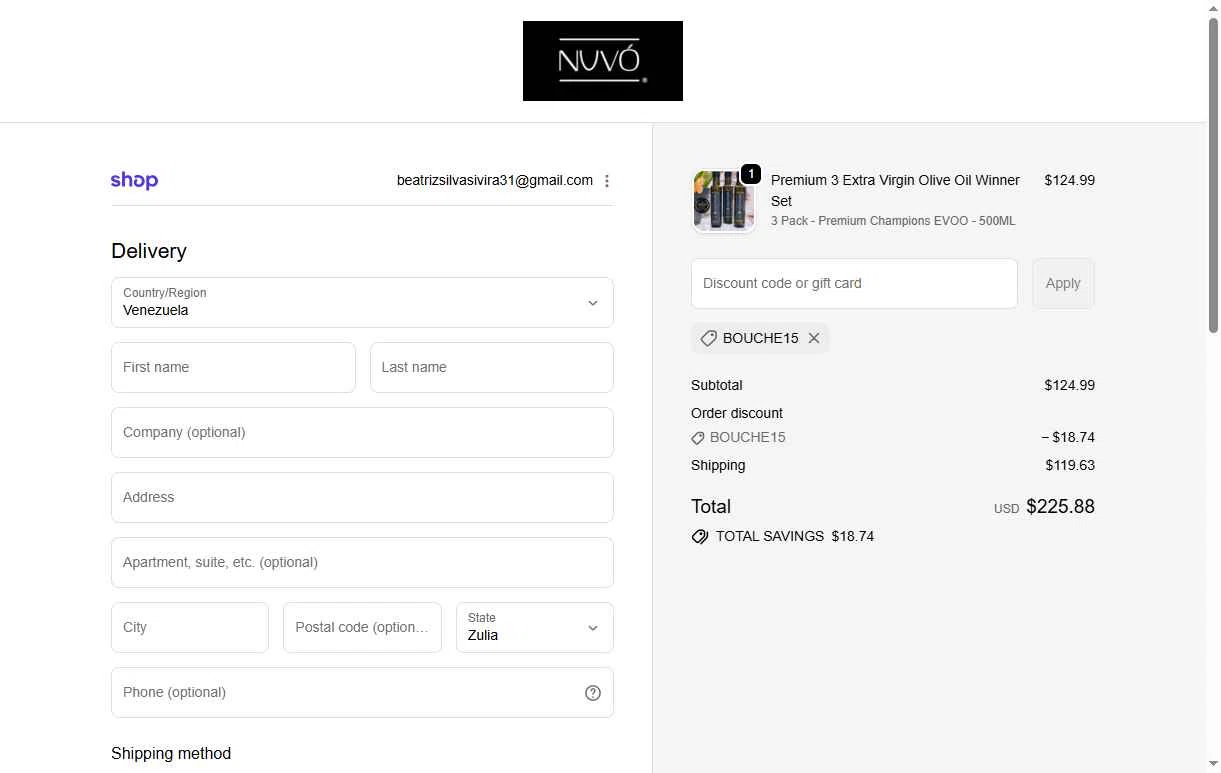Screen dimensions: 1221x773
Task: Click the Apply discount button
Action: (1063, 283)
